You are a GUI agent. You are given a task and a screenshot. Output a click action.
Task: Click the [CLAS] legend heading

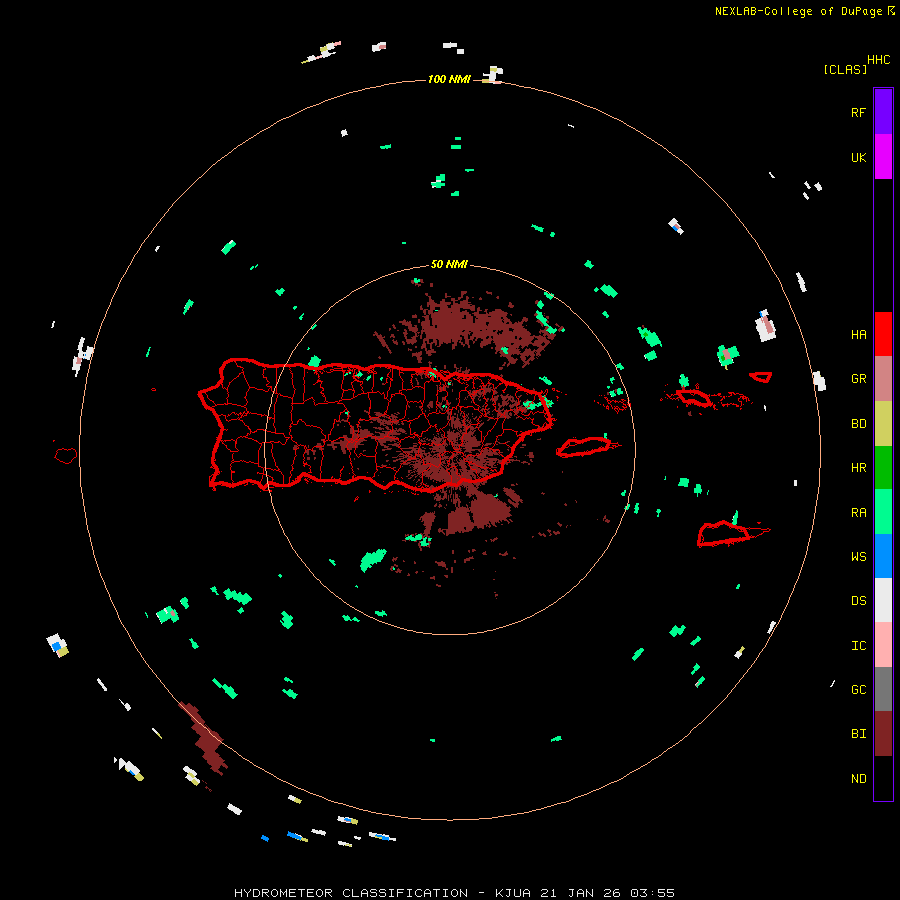845,69
